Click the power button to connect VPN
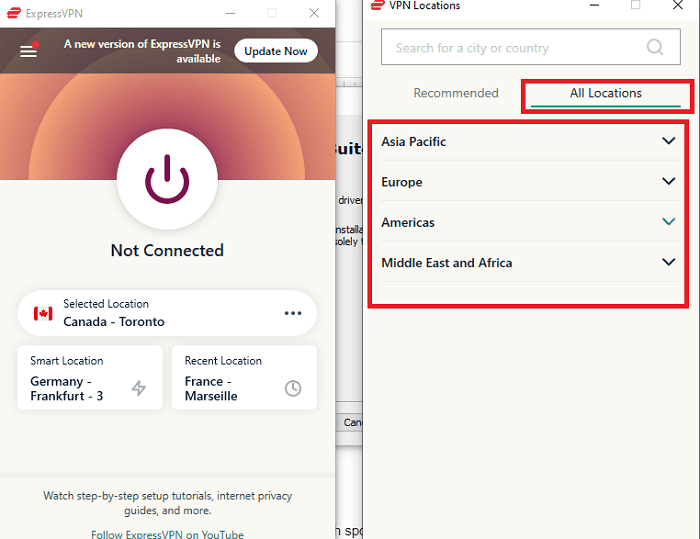The width and height of the screenshot is (700, 539). 167,180
